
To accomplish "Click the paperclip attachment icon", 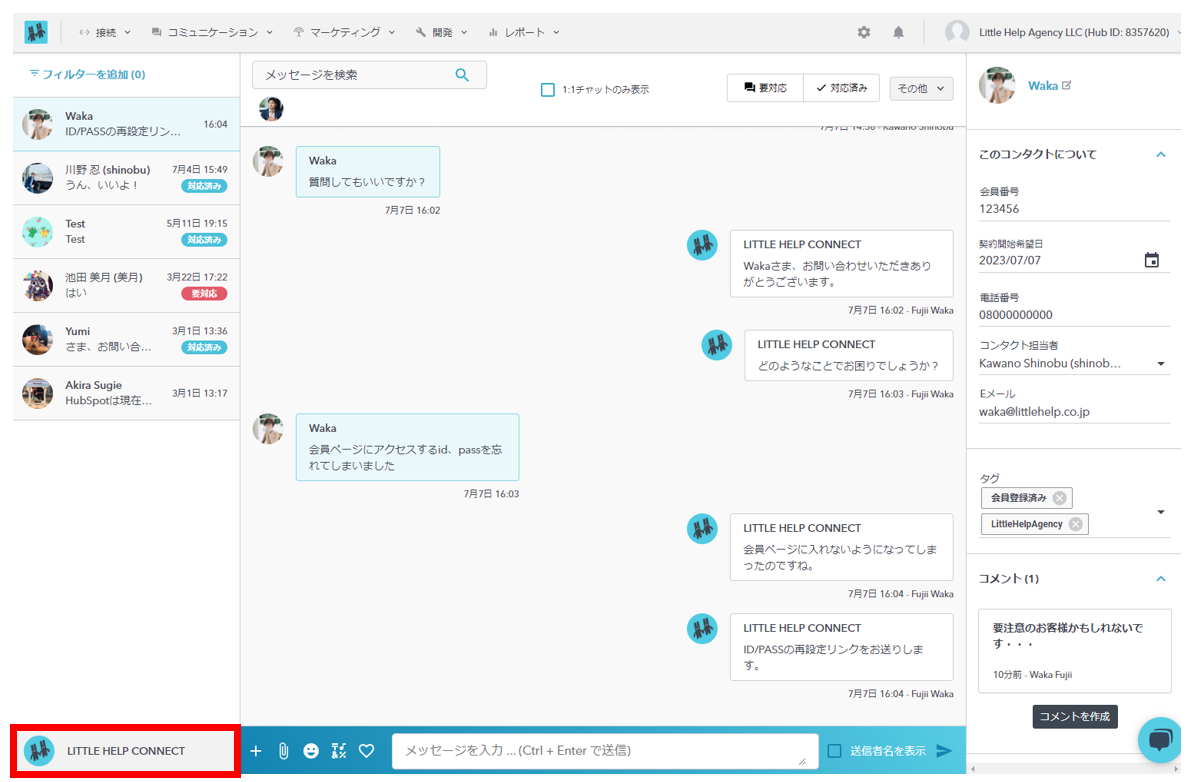I will pyautogui.click(x=283, y=751).
